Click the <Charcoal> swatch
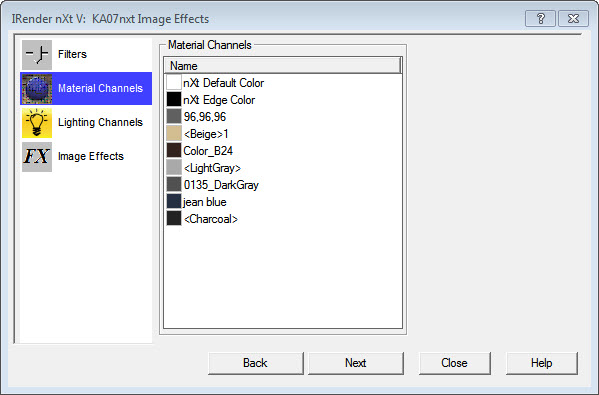The height and width of the screenshot is (395, 599). (174, 219)
